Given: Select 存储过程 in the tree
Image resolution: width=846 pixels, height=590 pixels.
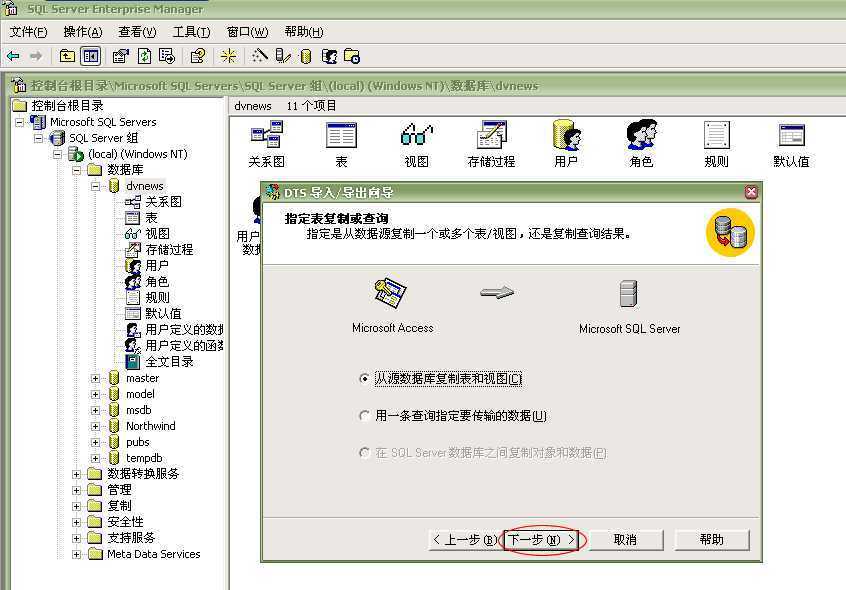Looking at the screenshot, I should click(169, 250).
